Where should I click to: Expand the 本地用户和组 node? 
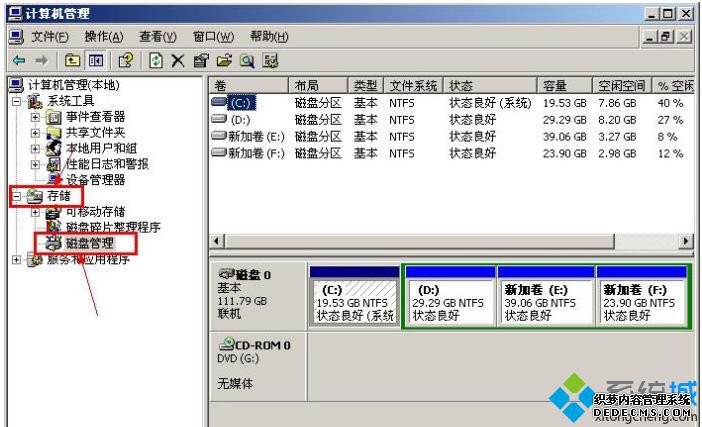35,149
